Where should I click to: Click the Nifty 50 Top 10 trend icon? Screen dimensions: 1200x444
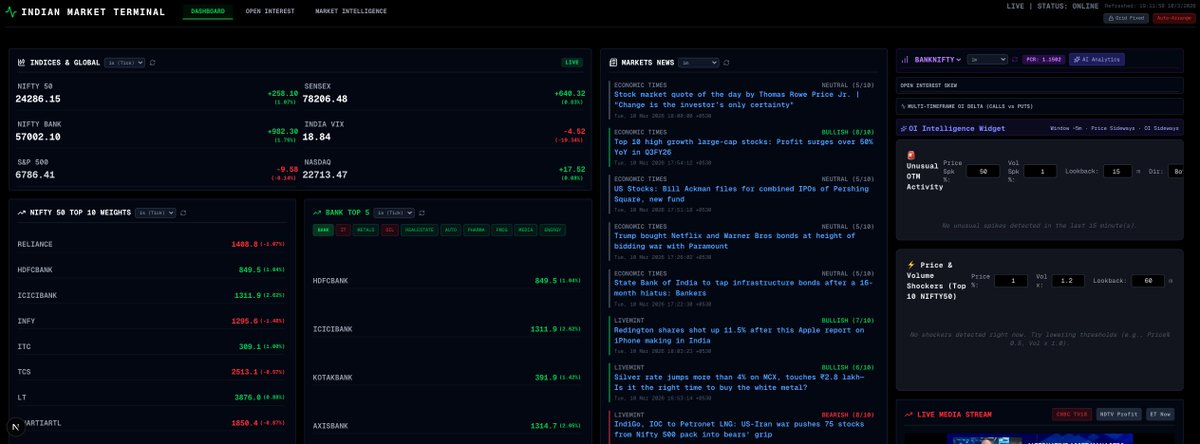click(x=22, y=212)
